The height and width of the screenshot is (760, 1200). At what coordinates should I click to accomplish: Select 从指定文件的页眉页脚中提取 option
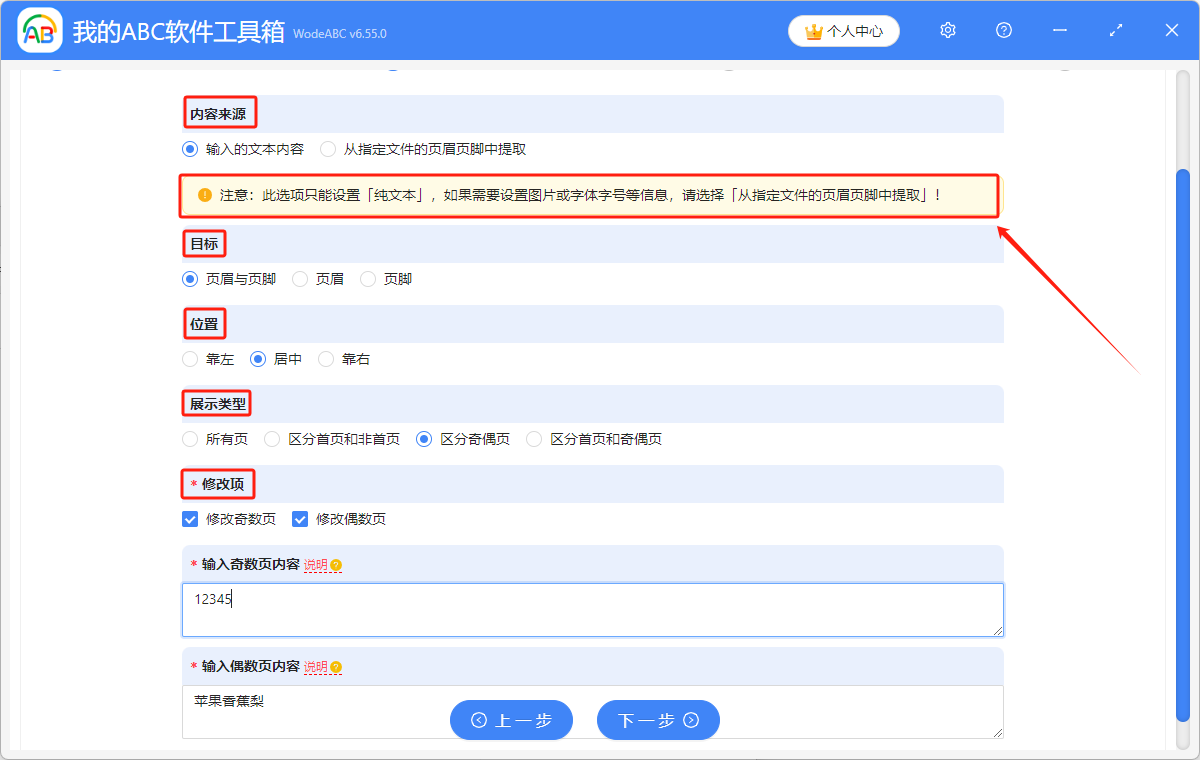[328, 149]
